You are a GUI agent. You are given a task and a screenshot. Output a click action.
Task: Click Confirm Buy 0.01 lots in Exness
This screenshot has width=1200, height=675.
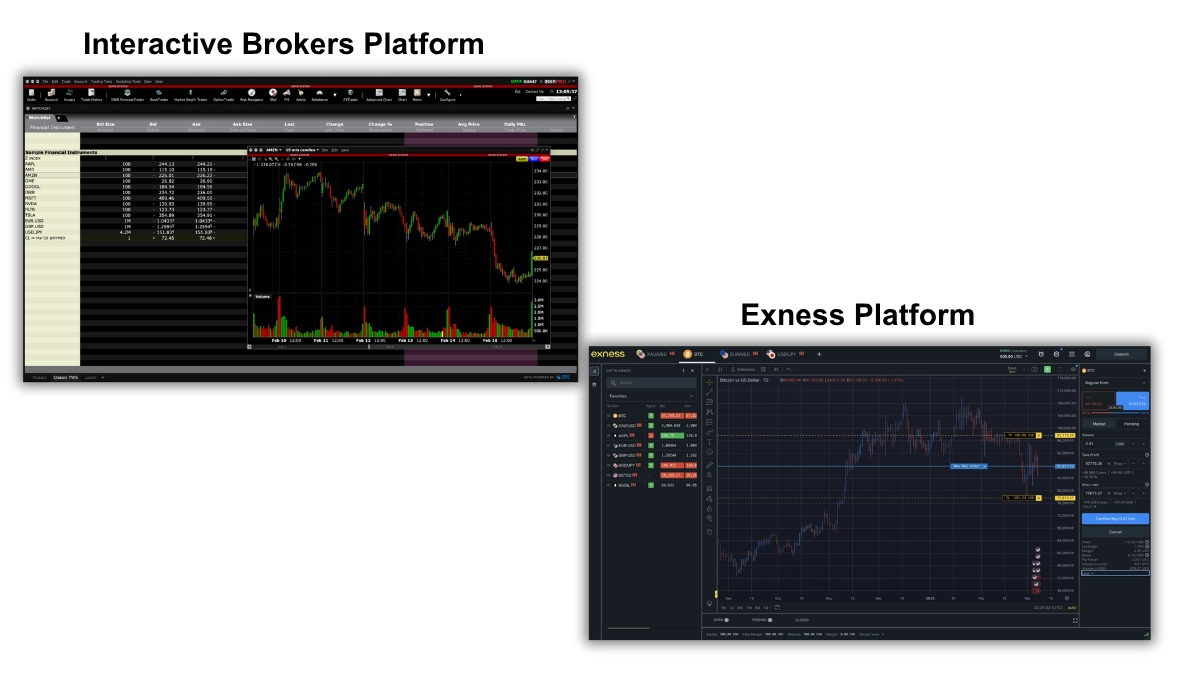[1115, 518]
